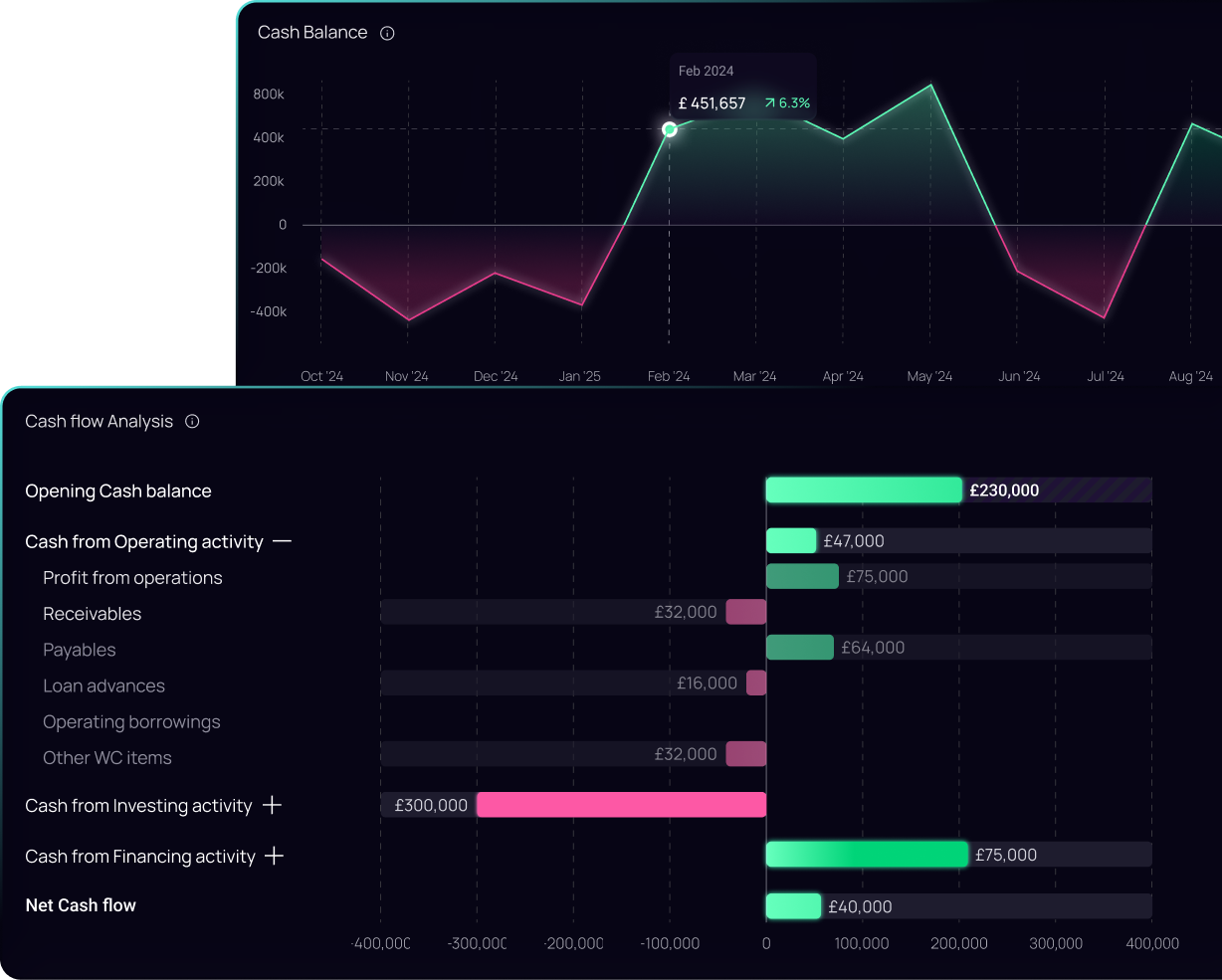Viewport: 1222px width, 980px height.
Task: Expand Cash from Financing activity section
Action: (x=275, y=856)
